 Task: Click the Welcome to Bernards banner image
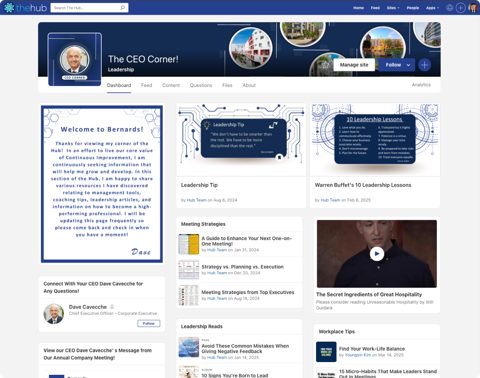point(102,184)
